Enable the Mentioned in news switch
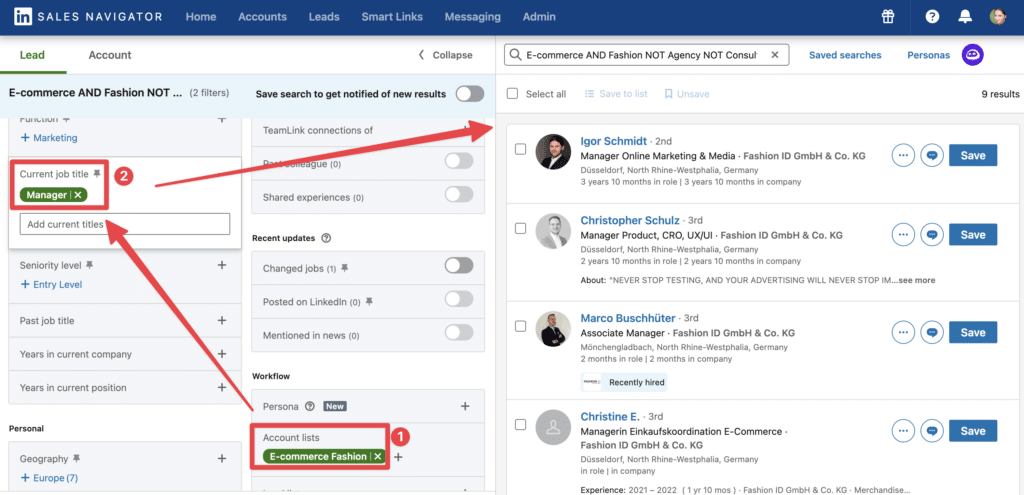1024x495 pixels. [x=459, y=332]
